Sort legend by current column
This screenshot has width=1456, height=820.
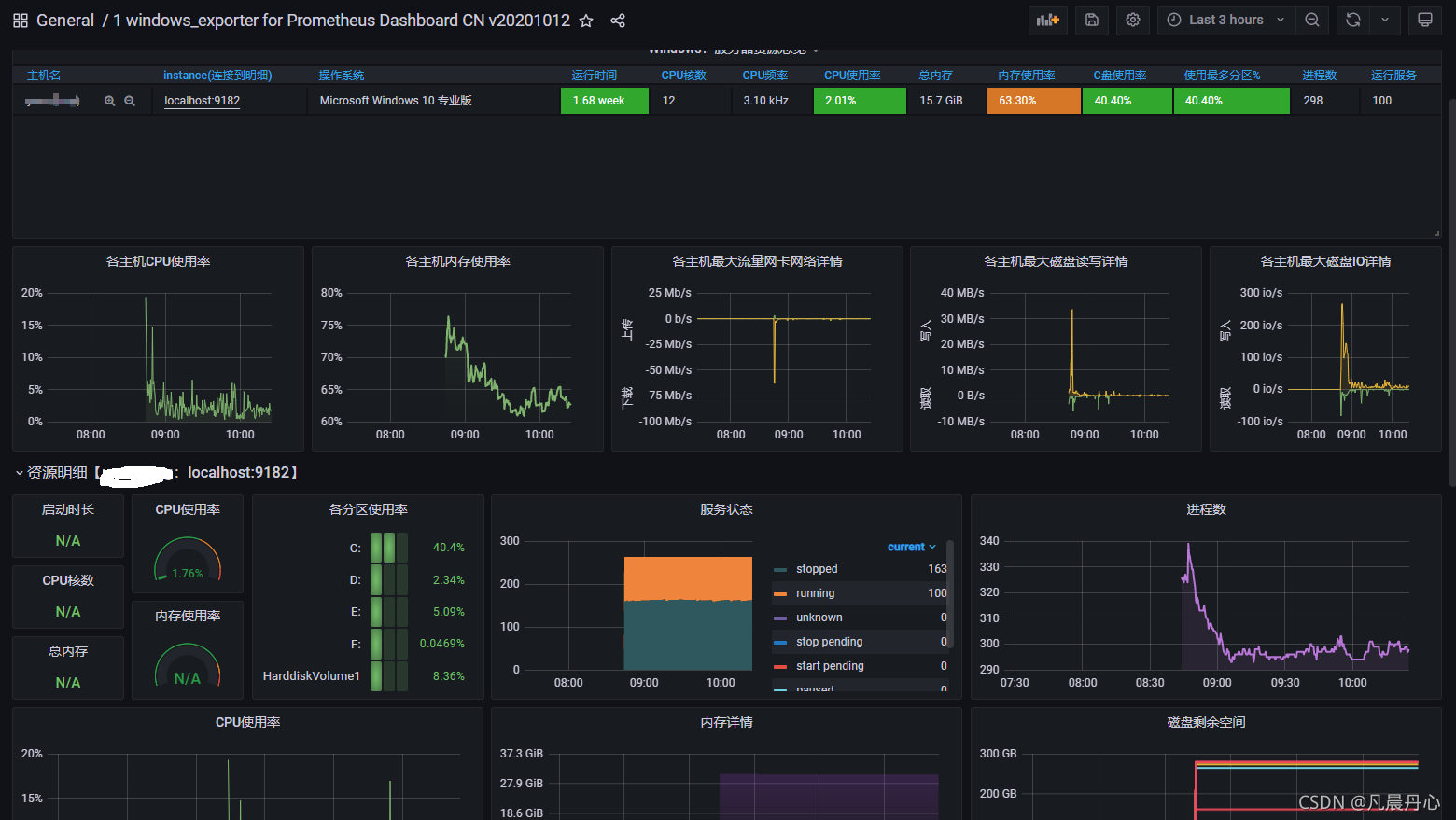click(x=911, y=547)
